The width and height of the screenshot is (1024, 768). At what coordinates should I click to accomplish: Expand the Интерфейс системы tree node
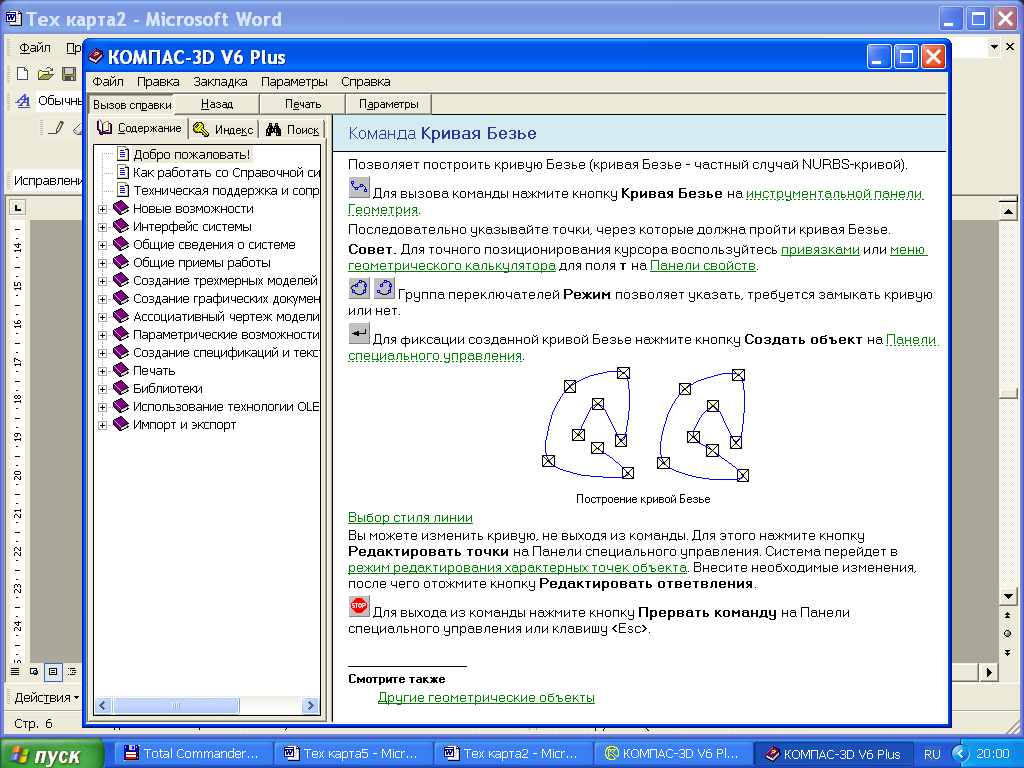click(103, 227)
